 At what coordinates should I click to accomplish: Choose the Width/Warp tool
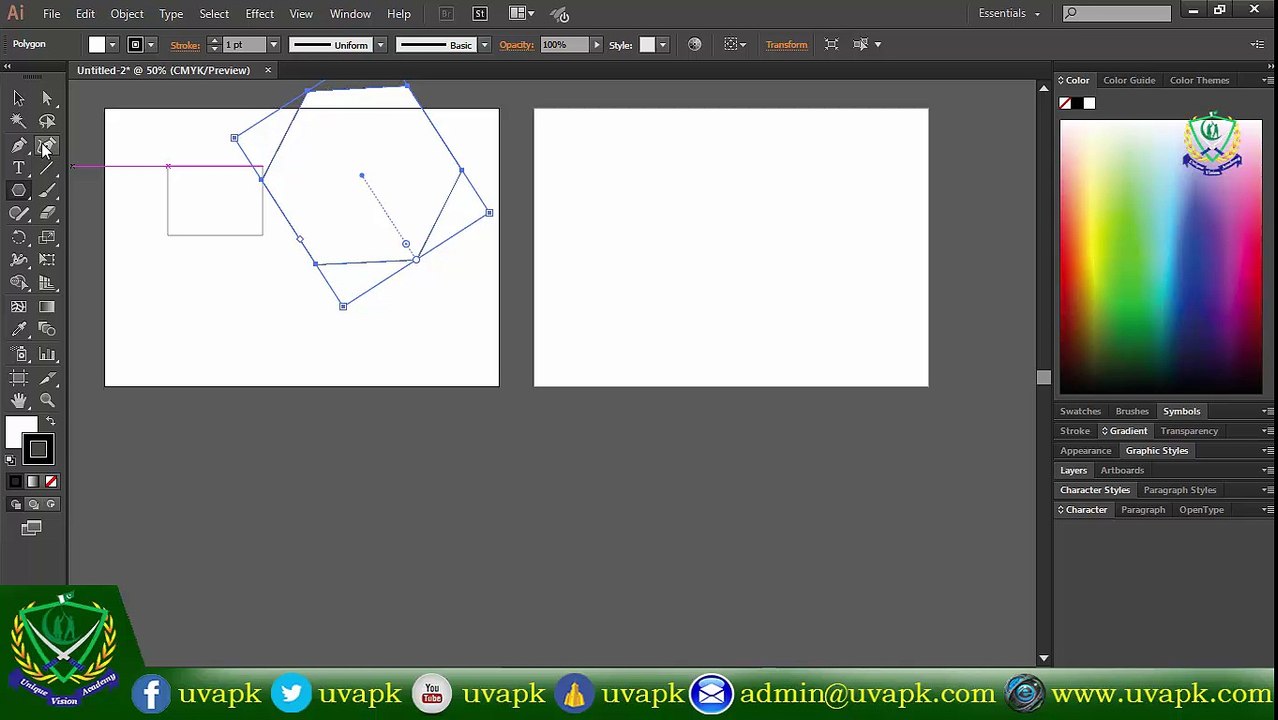coord(19,260)
